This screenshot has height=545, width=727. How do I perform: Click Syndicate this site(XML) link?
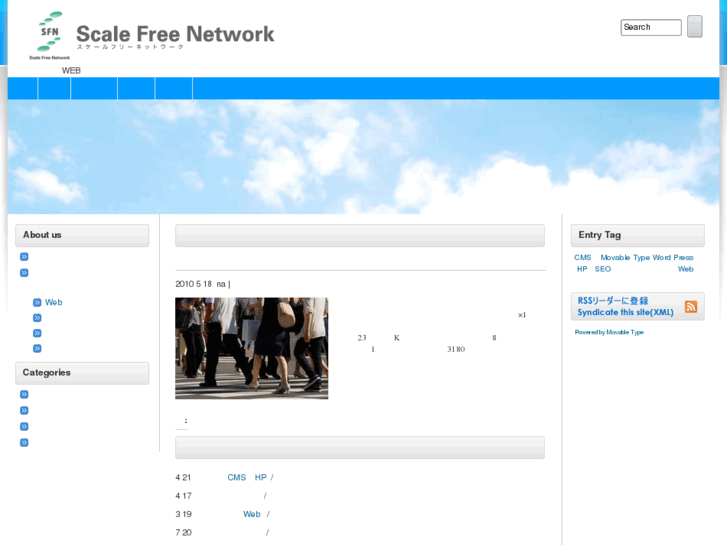coord(625,312)
